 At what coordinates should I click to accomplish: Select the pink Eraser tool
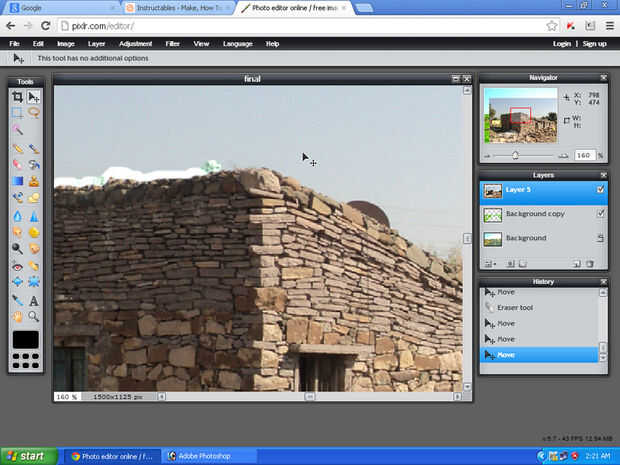tap(17, 164)
